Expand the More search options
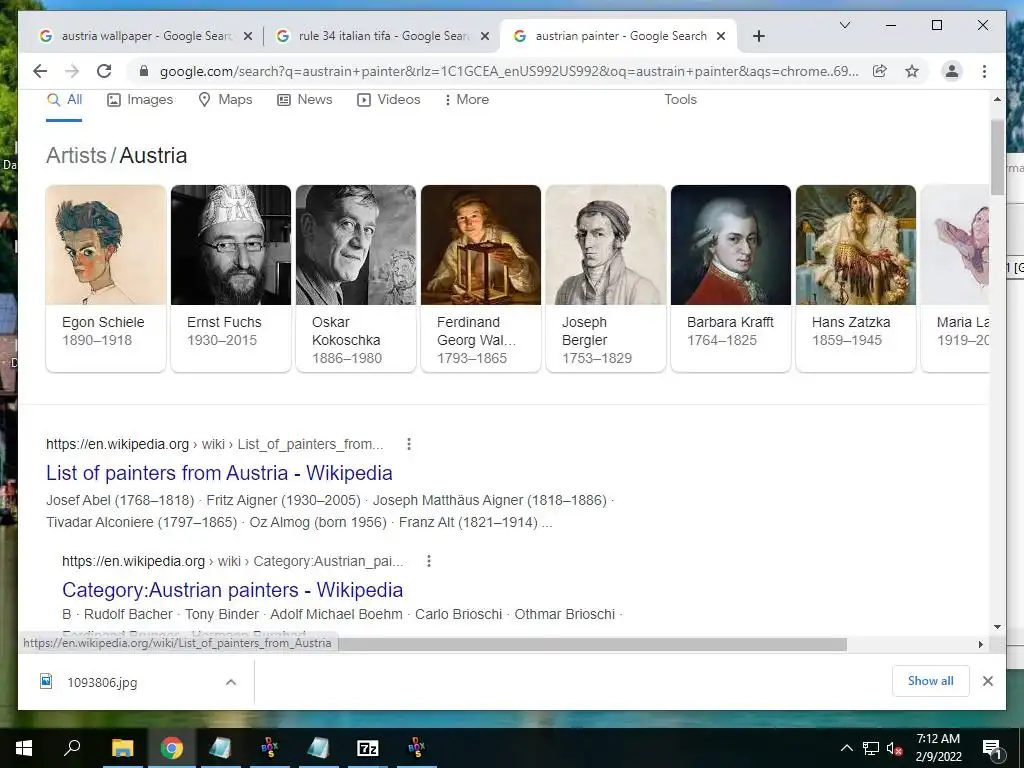 coord(467,100)
